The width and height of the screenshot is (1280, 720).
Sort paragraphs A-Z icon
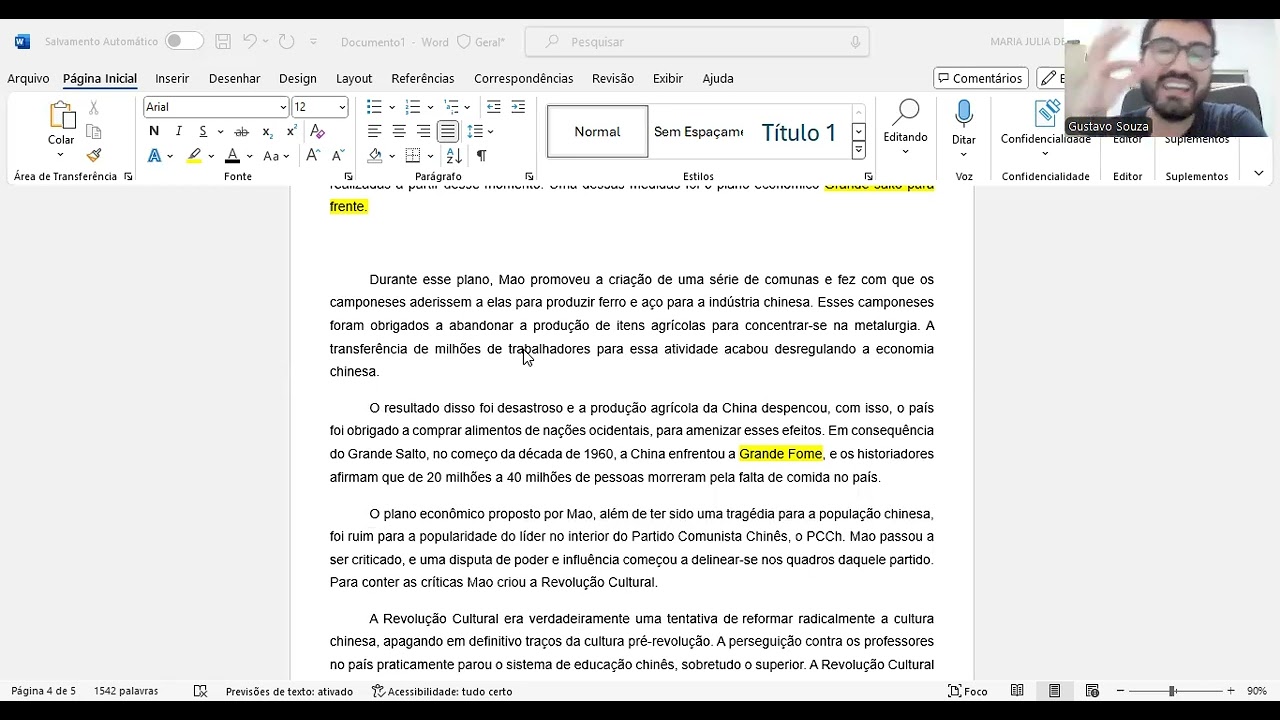[454, 155]
